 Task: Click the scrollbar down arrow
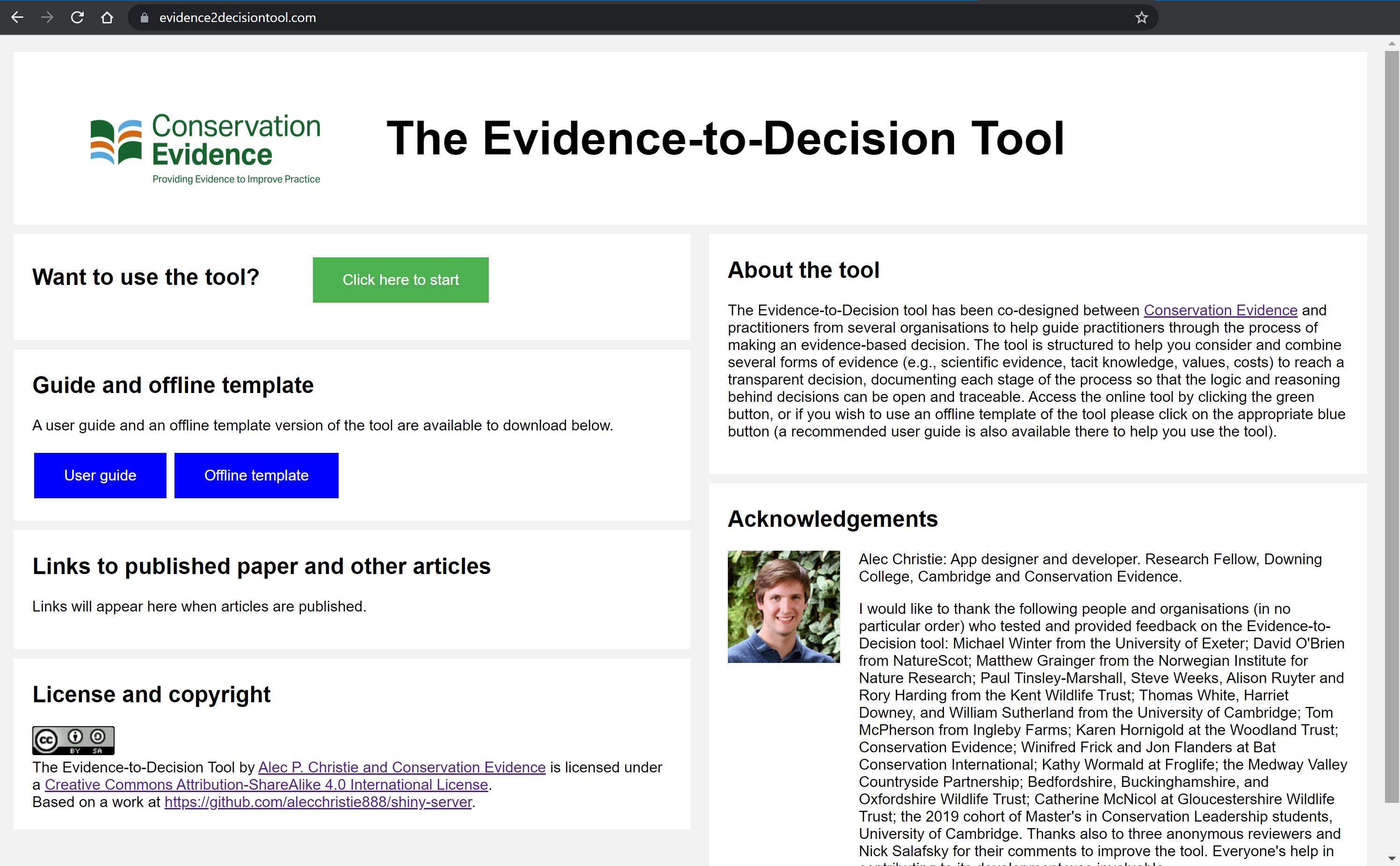(1392, 859)
